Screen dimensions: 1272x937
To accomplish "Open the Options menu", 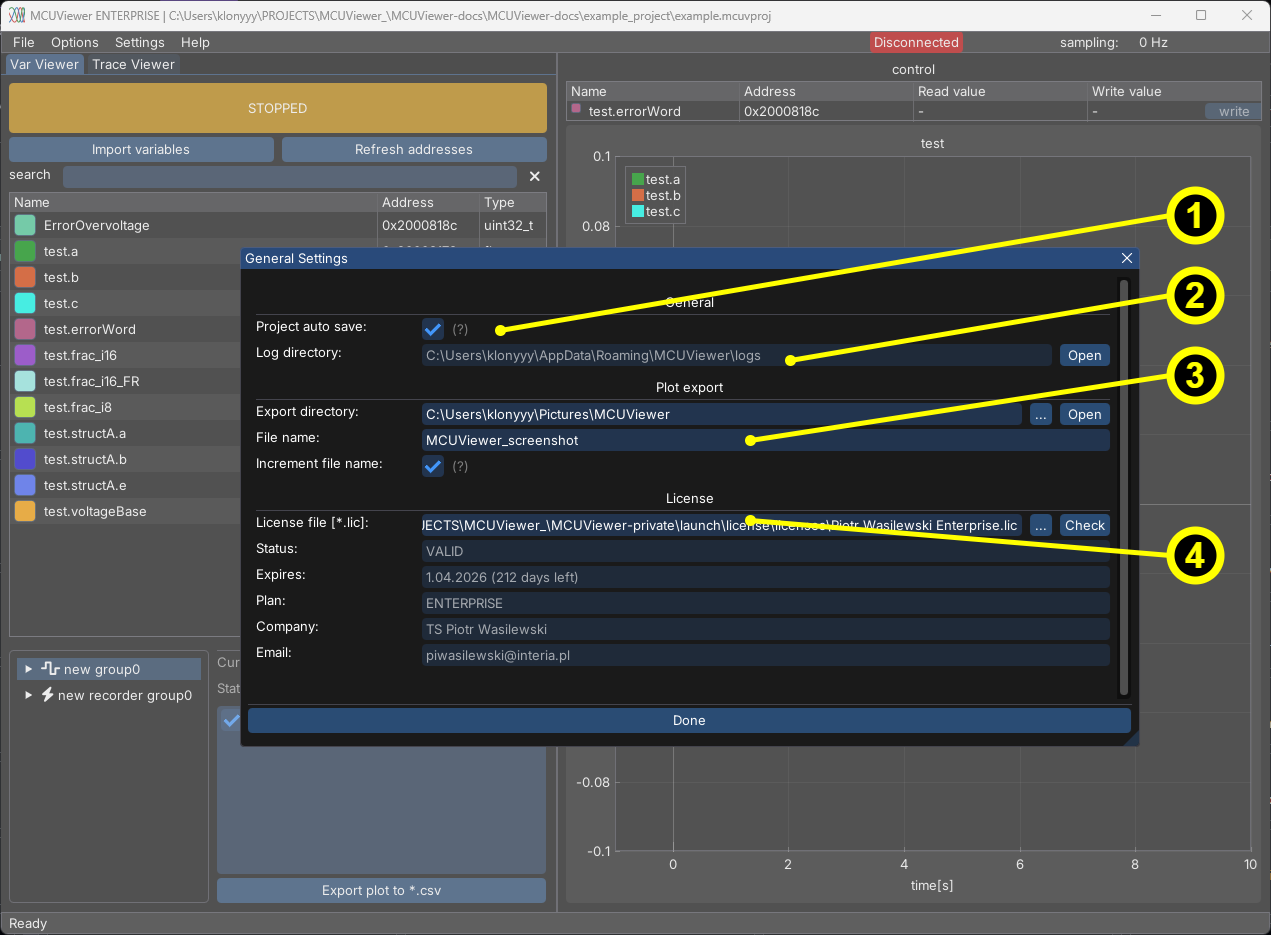I will (x=74, y=42).
